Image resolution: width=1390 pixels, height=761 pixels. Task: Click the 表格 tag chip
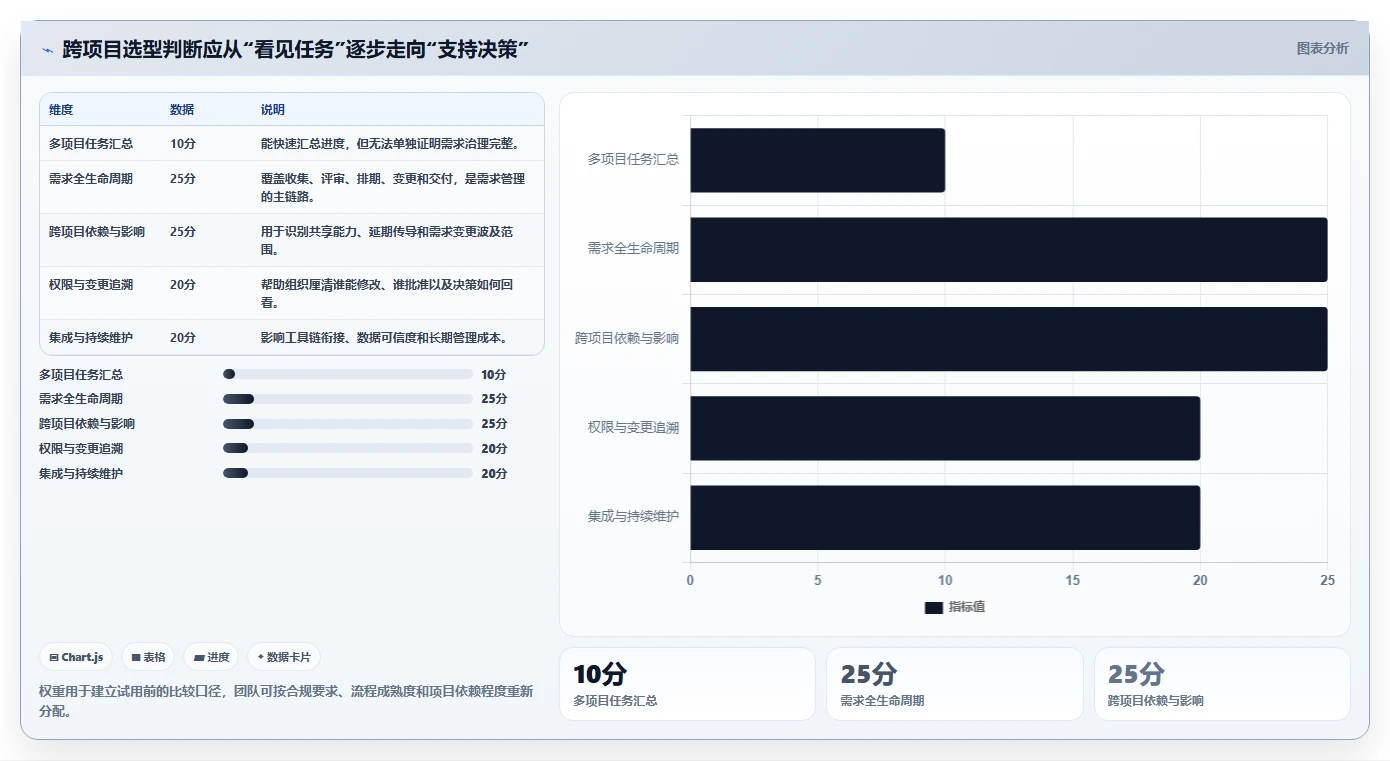tap(148, 657)
